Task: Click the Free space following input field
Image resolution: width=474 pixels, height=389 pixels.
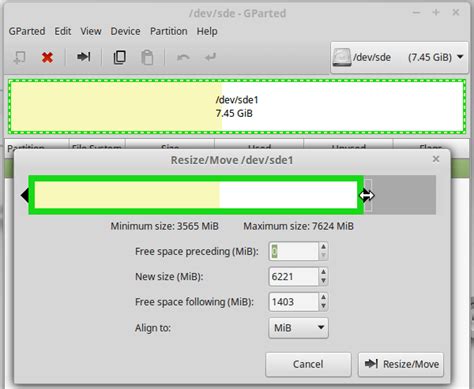Action: [x=293, y=302]
